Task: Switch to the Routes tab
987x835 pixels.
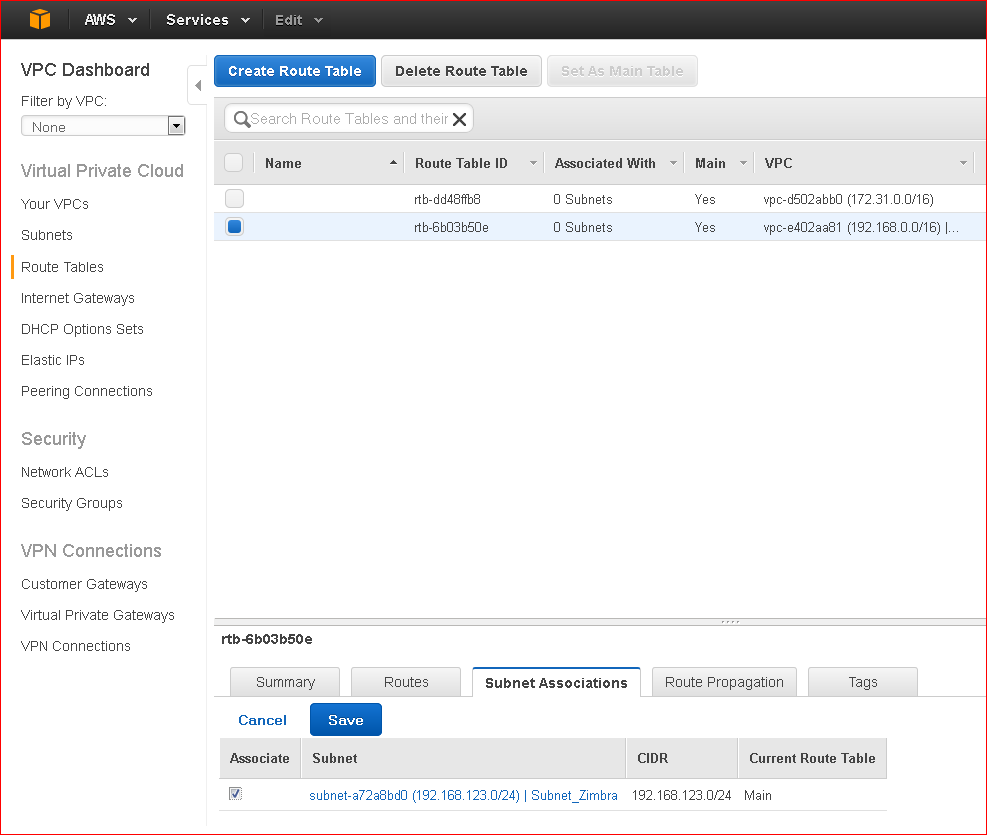Action: point(406,682)
